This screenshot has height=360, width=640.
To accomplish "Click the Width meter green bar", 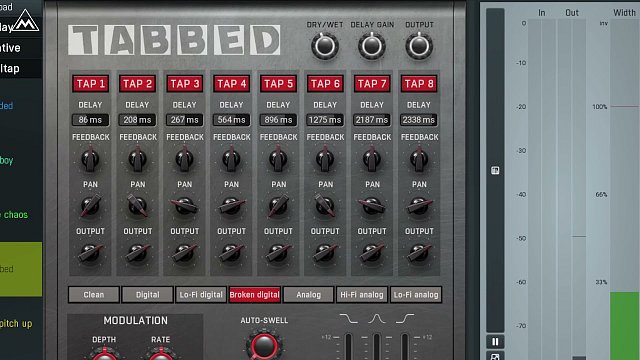I will (x=624, y=326).
